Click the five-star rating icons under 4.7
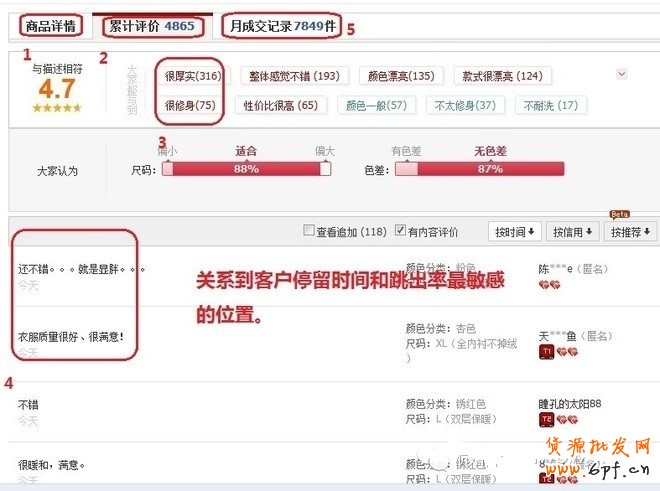660x491 pixels. (57, 108)
